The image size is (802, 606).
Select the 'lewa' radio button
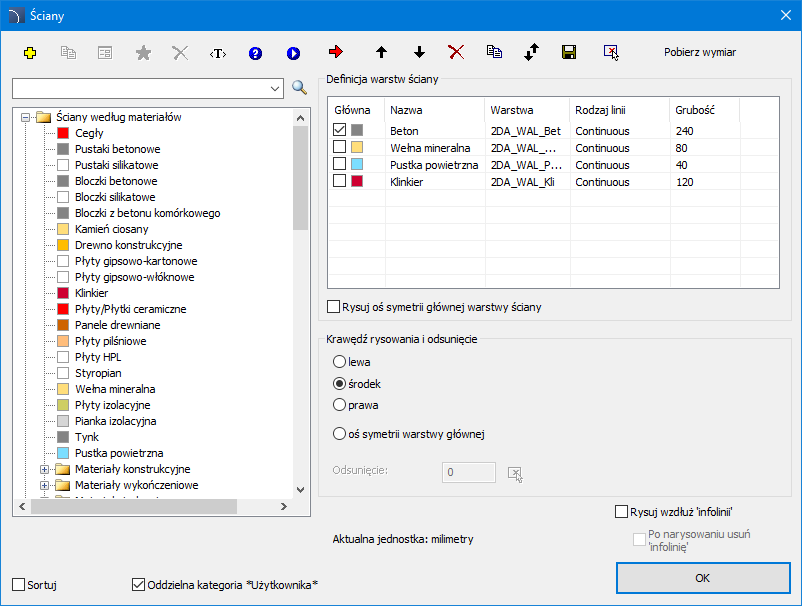[x=340, y=361]
